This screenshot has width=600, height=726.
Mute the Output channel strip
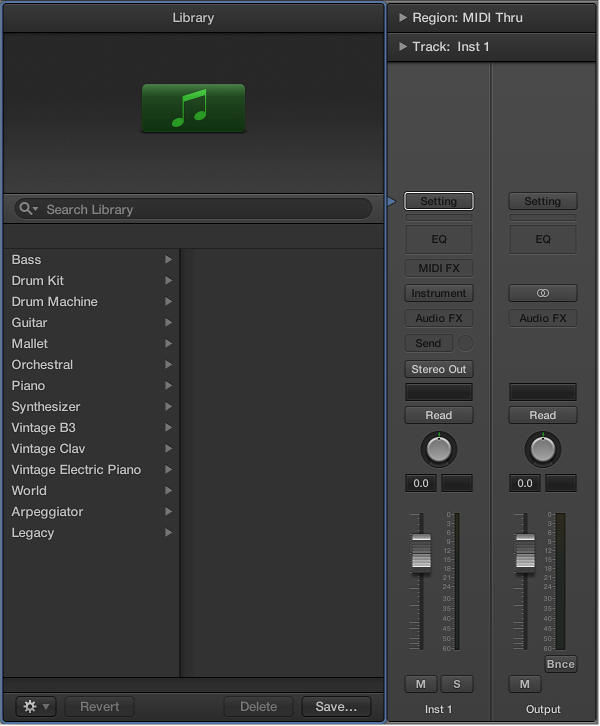(525, 684)
